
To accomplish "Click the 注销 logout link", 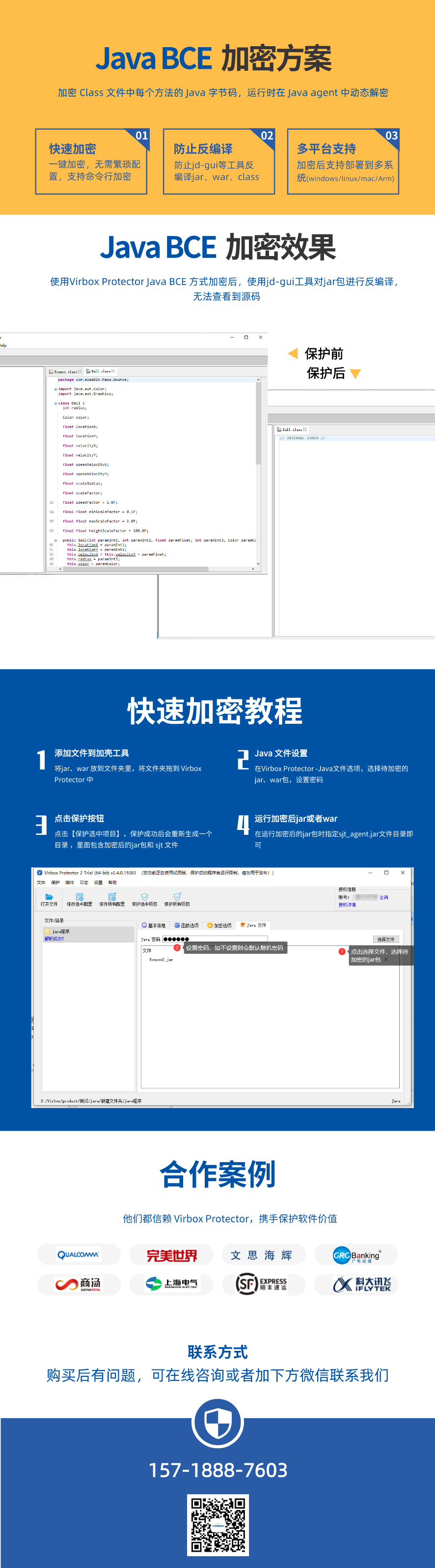I will click(383, 897).
